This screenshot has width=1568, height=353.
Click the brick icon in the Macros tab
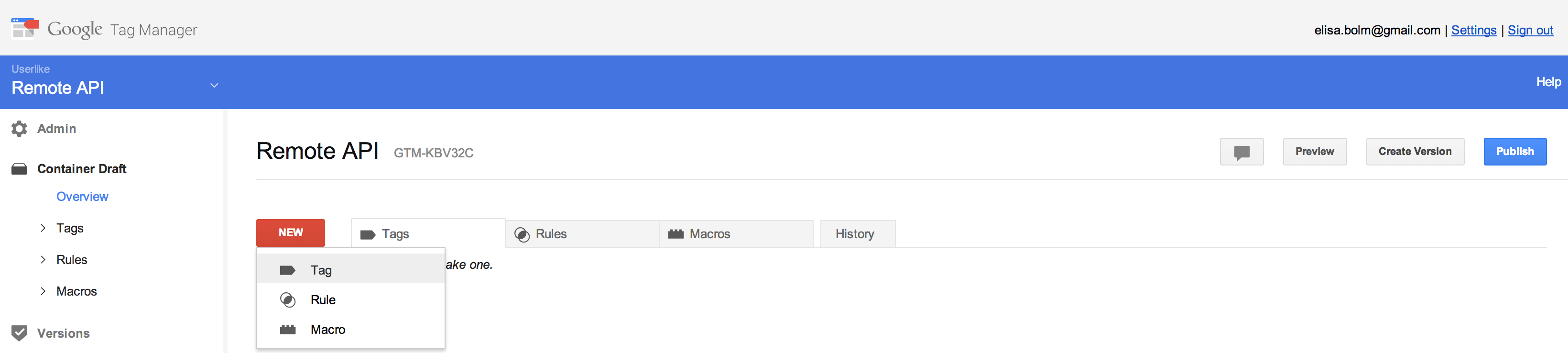point(675,234)
